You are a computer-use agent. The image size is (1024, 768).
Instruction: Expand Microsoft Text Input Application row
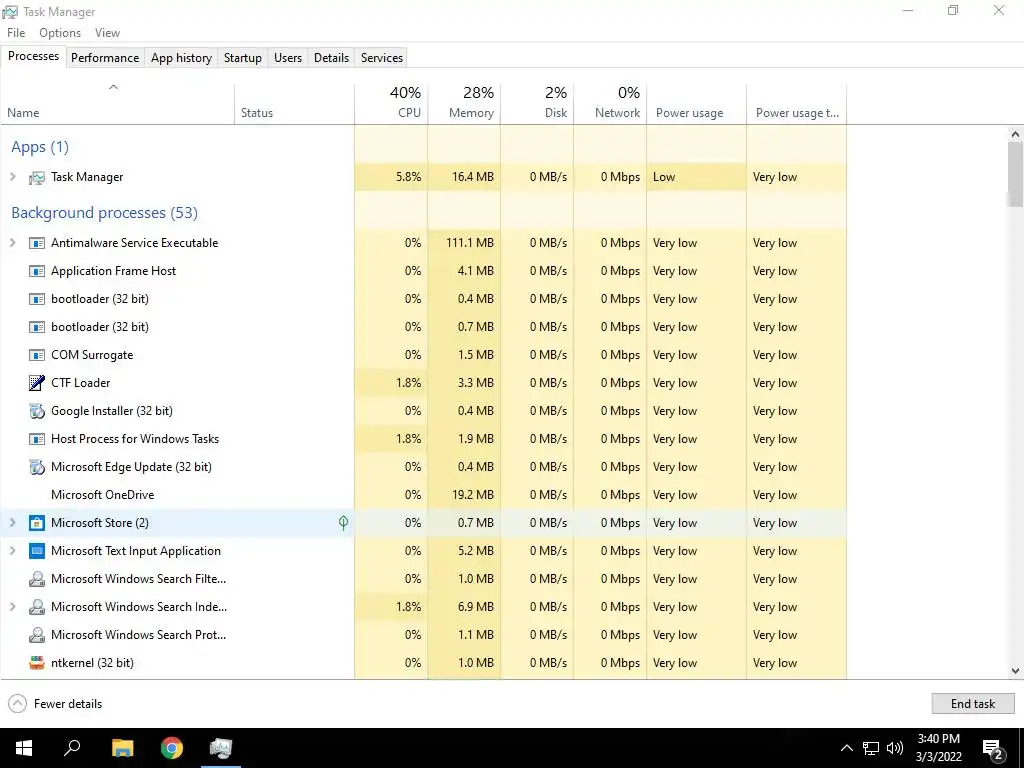click(12, 551)
